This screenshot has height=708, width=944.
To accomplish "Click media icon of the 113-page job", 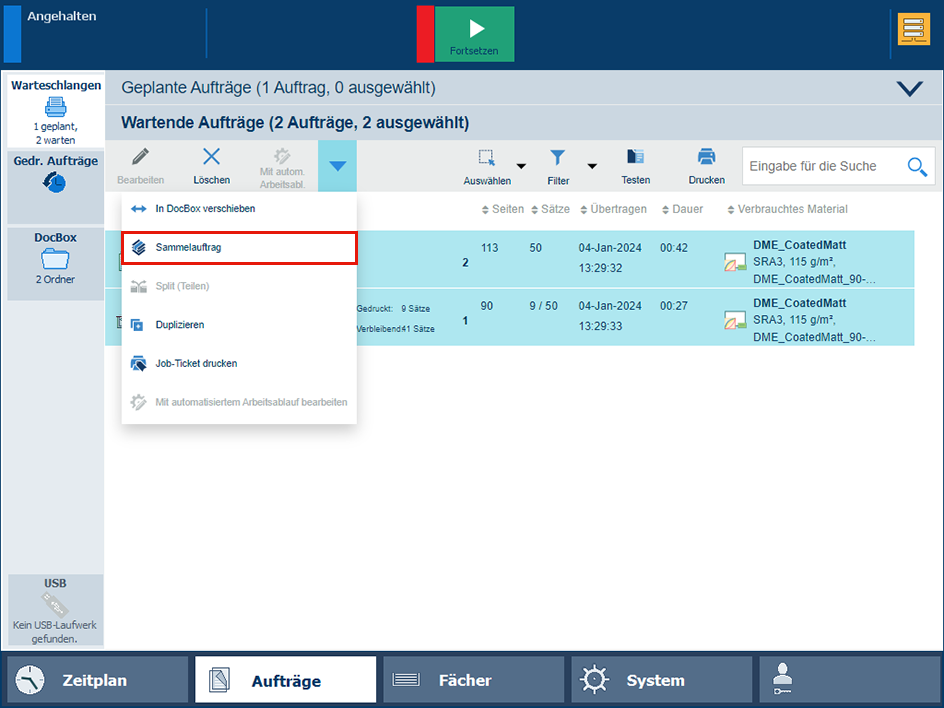I will pyautogui.click(x=735, y=262).
